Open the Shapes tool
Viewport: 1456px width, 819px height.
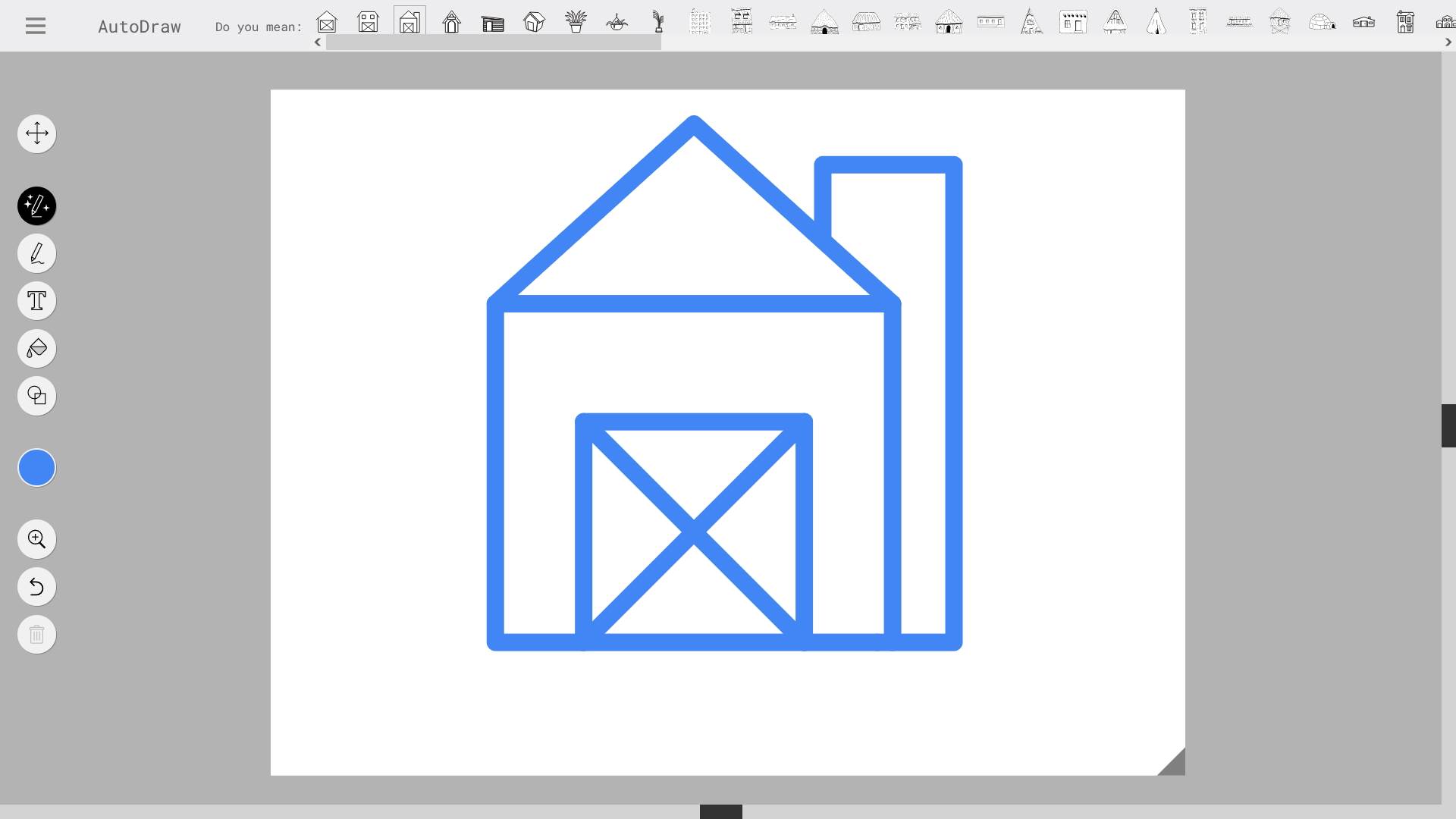[x=36, y=395]
